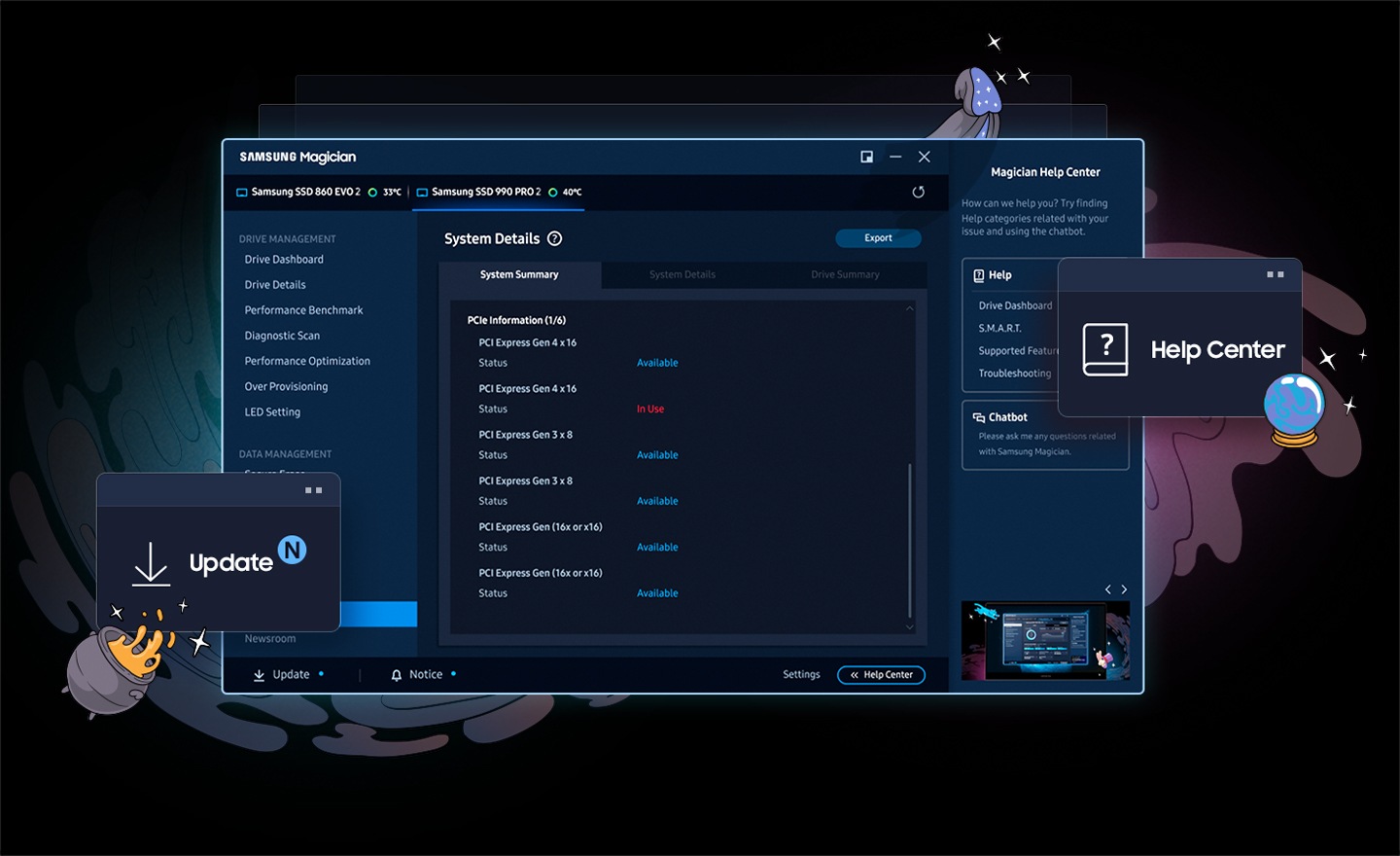Go to the LED Setting page
The height and width of the screenshot is (856, 1400).
(272, 412)
